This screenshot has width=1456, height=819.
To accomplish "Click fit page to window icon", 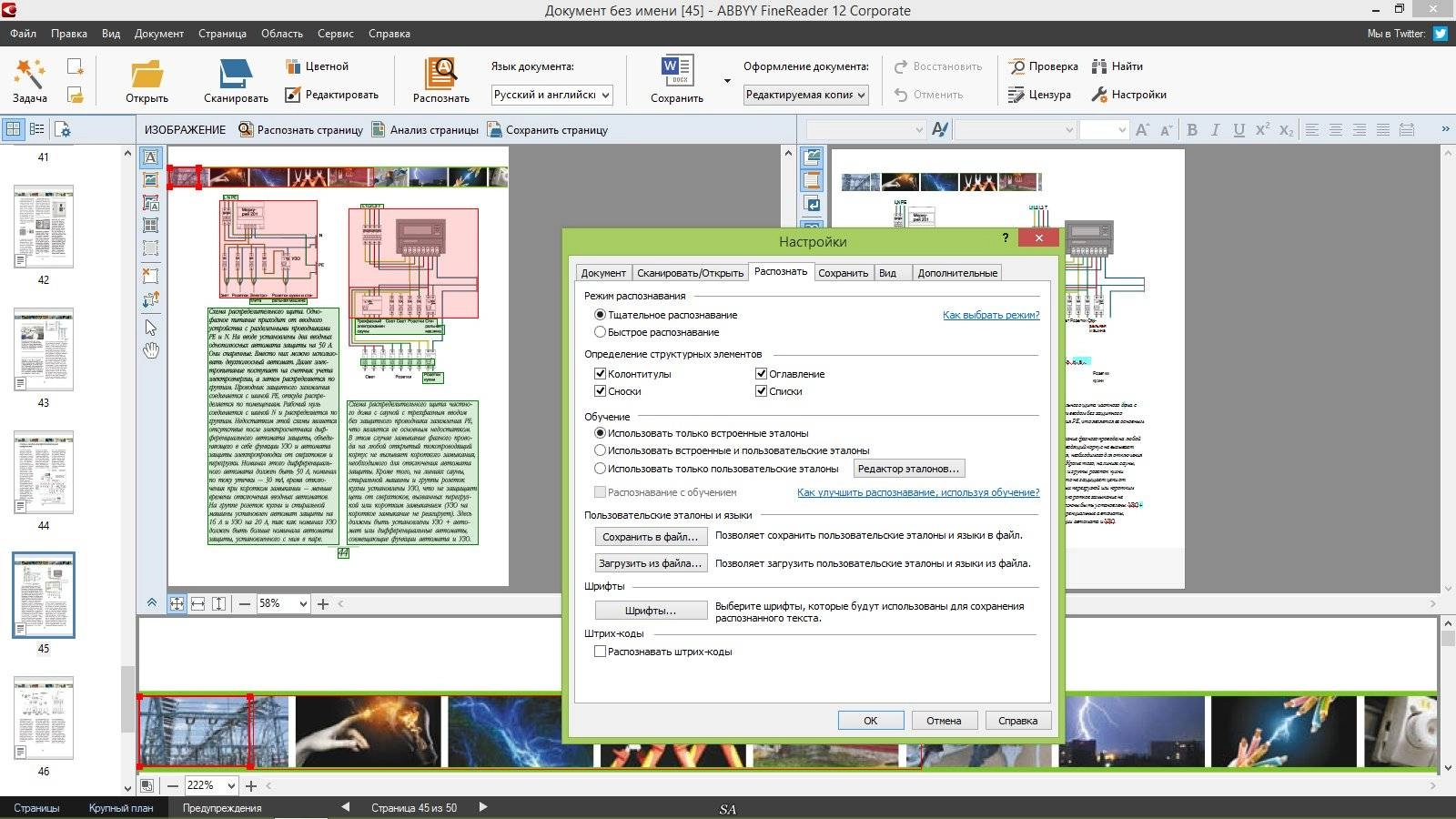I will (x=177, y=603).
